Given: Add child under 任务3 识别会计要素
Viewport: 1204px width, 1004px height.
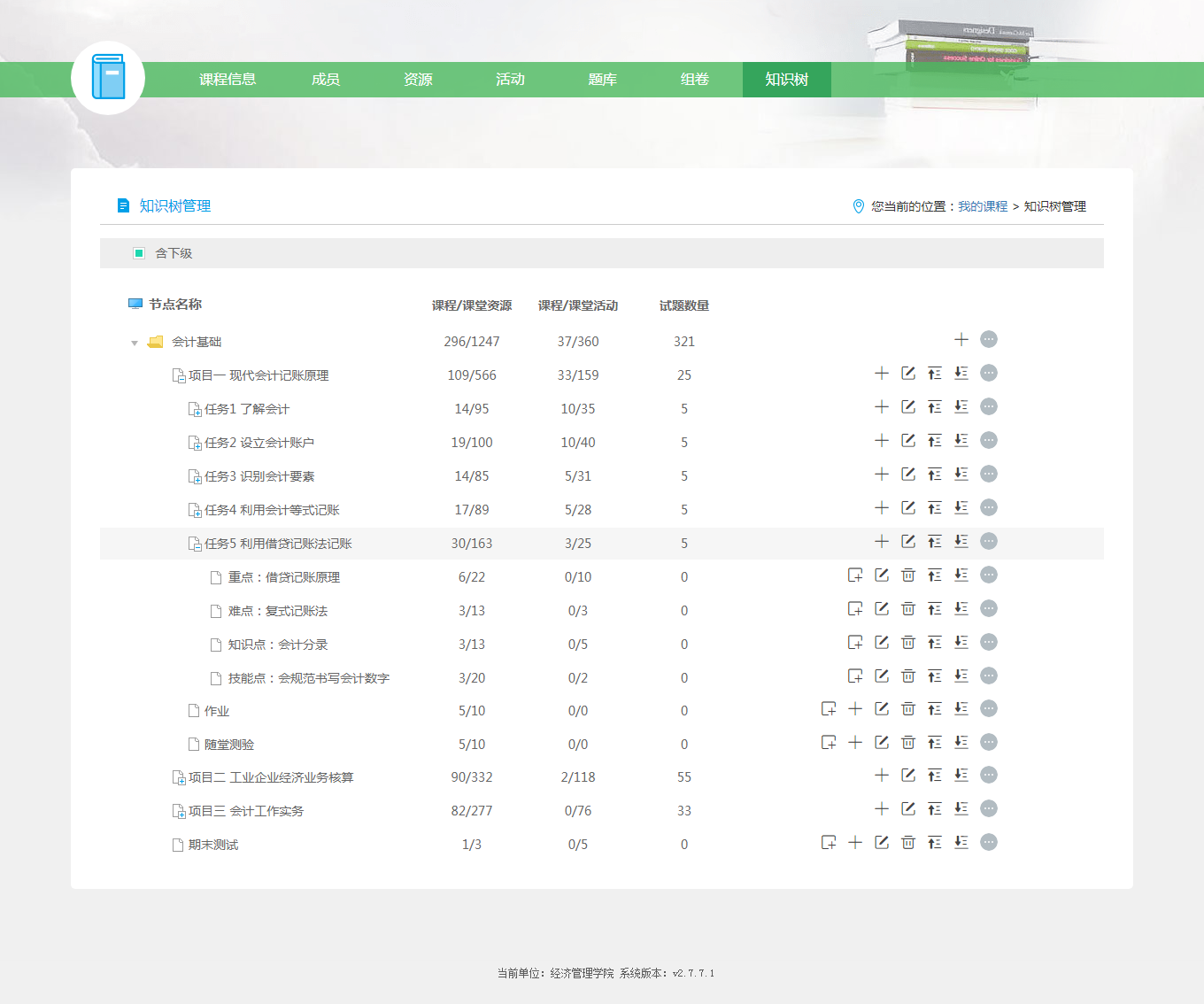Looking at the screenshot, I should tap(882, 474).
